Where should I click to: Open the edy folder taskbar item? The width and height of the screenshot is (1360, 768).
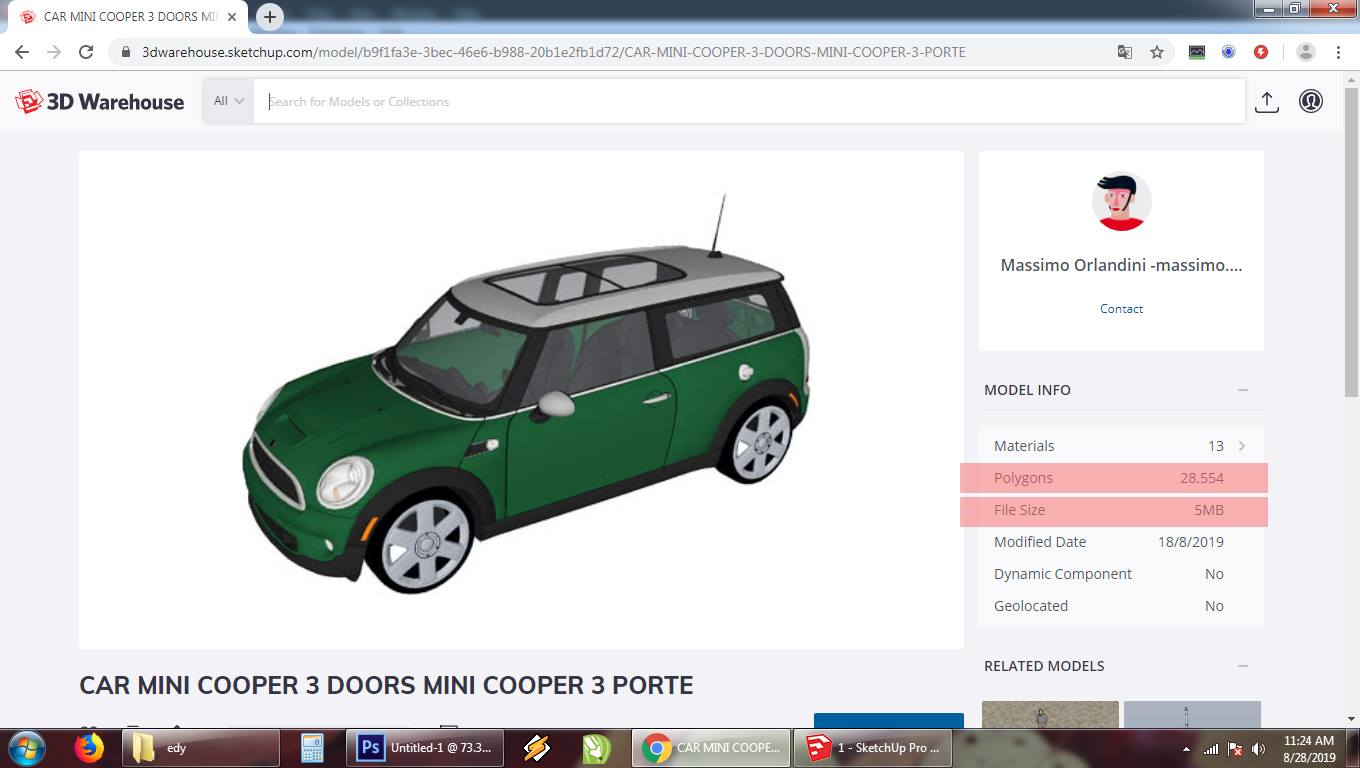click(x=201, y=748)
